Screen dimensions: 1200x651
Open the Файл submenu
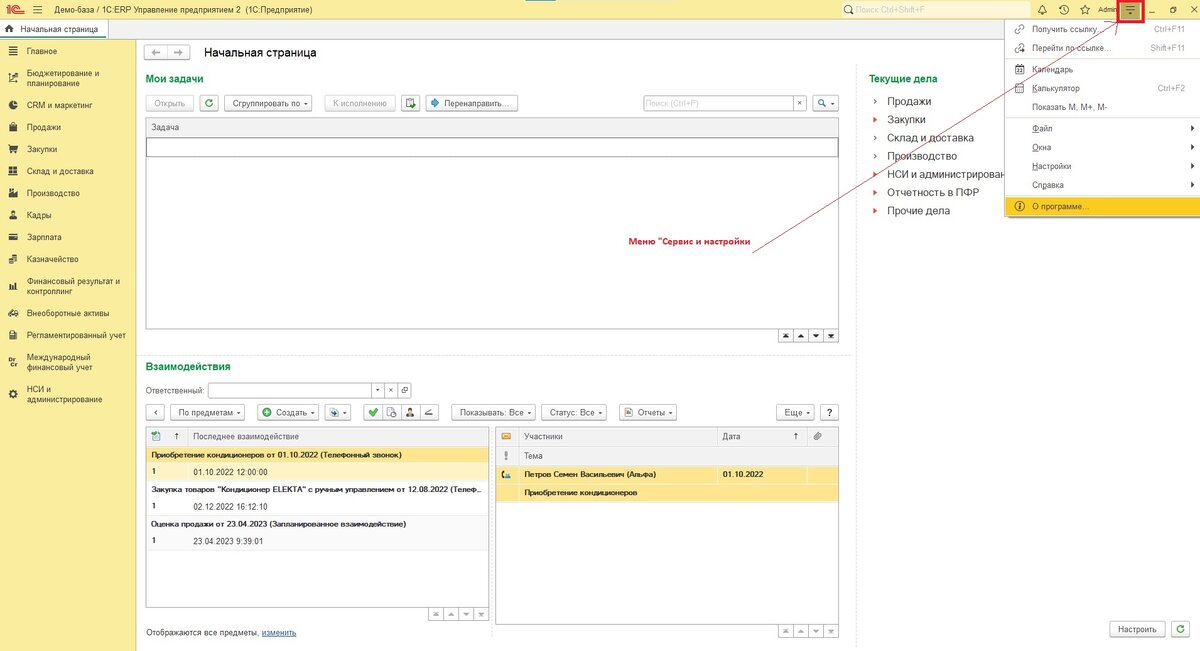[x=1102, y=128]
